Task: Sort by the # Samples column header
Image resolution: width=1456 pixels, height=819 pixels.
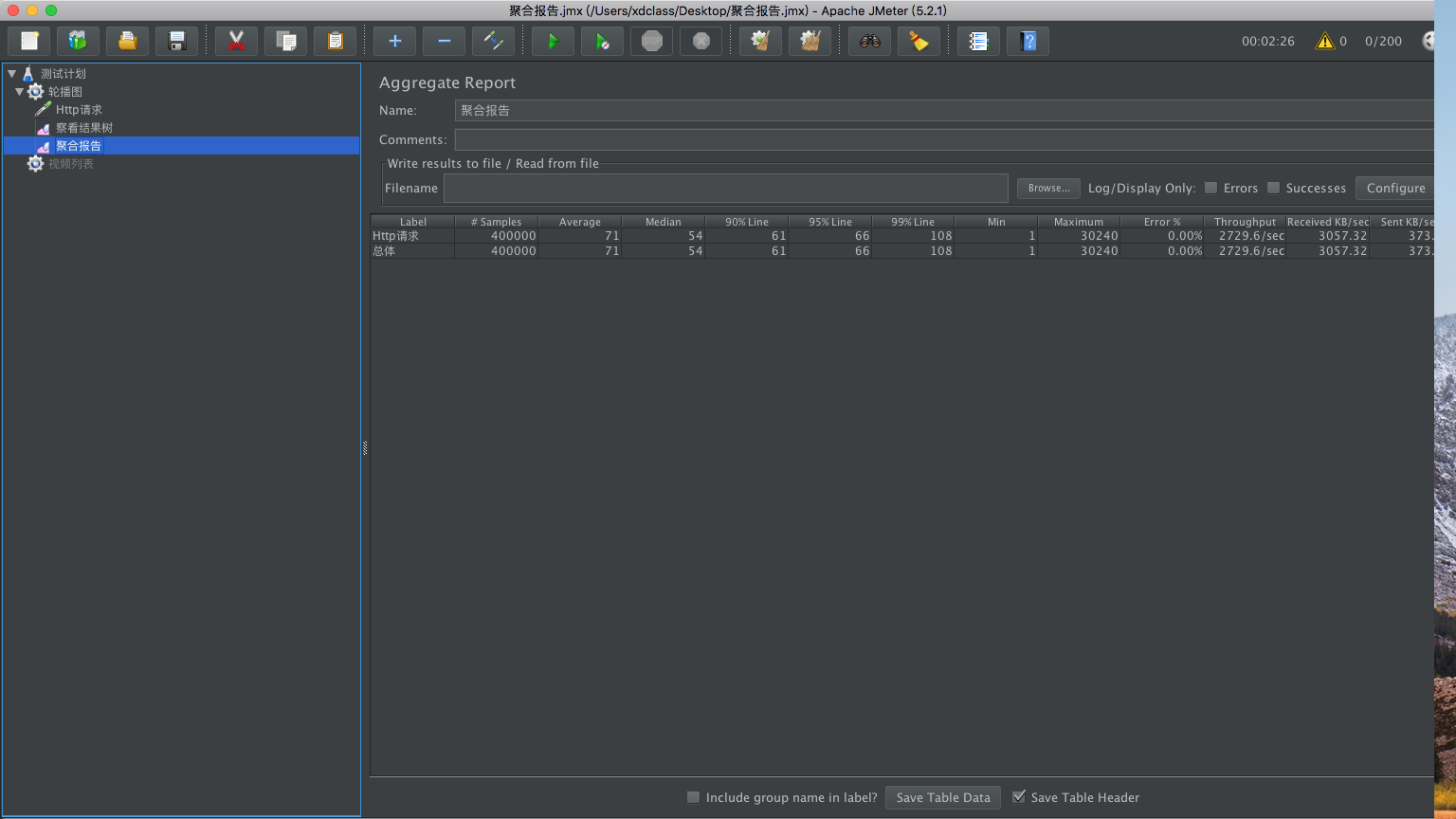Action: tap(496, 222)
